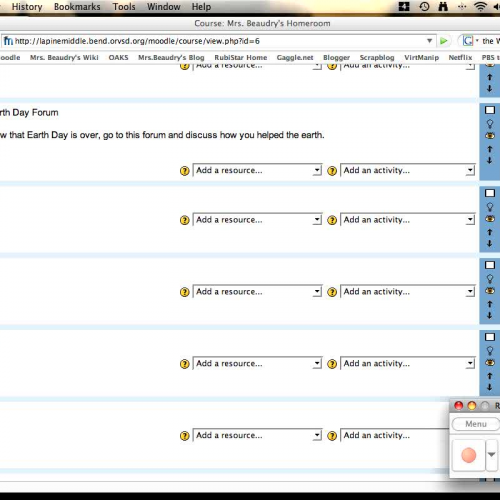Expand the address bar URL history arrow
500x500 pixels.
coord(430,41)
